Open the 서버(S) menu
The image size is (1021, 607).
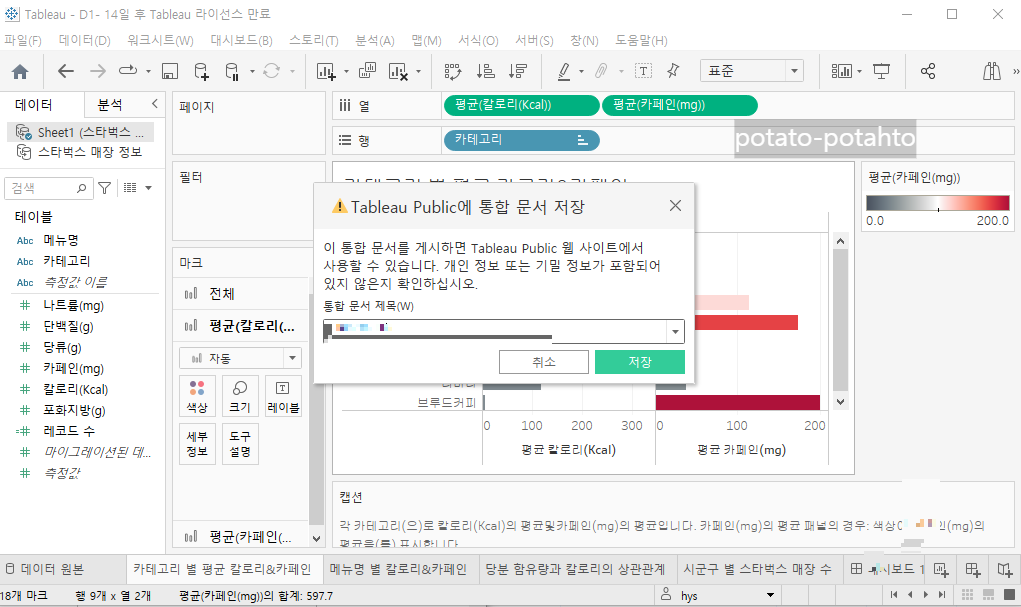pos(534,40)
